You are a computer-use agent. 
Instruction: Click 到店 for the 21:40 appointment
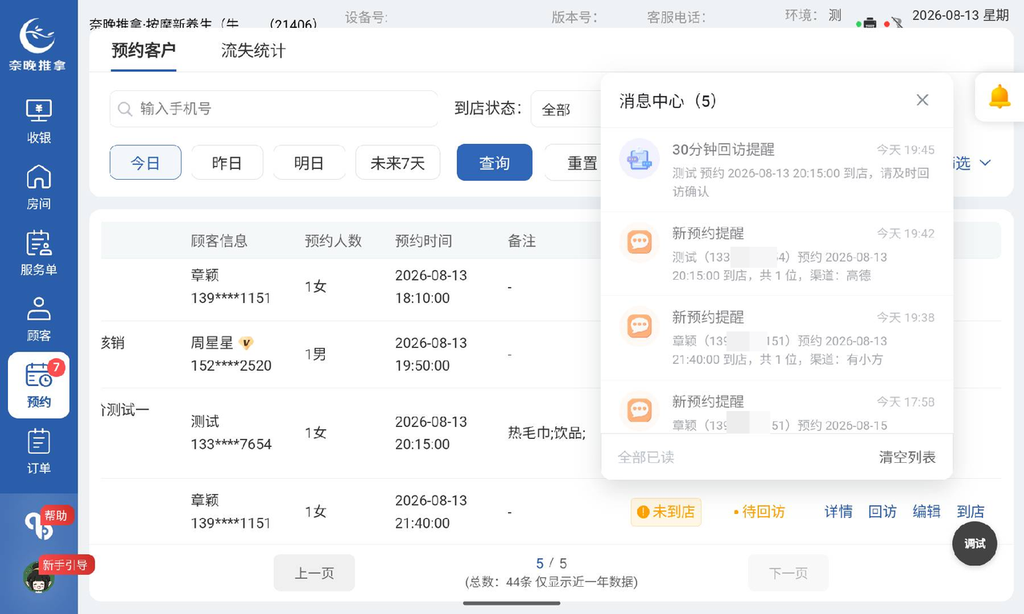970,511
